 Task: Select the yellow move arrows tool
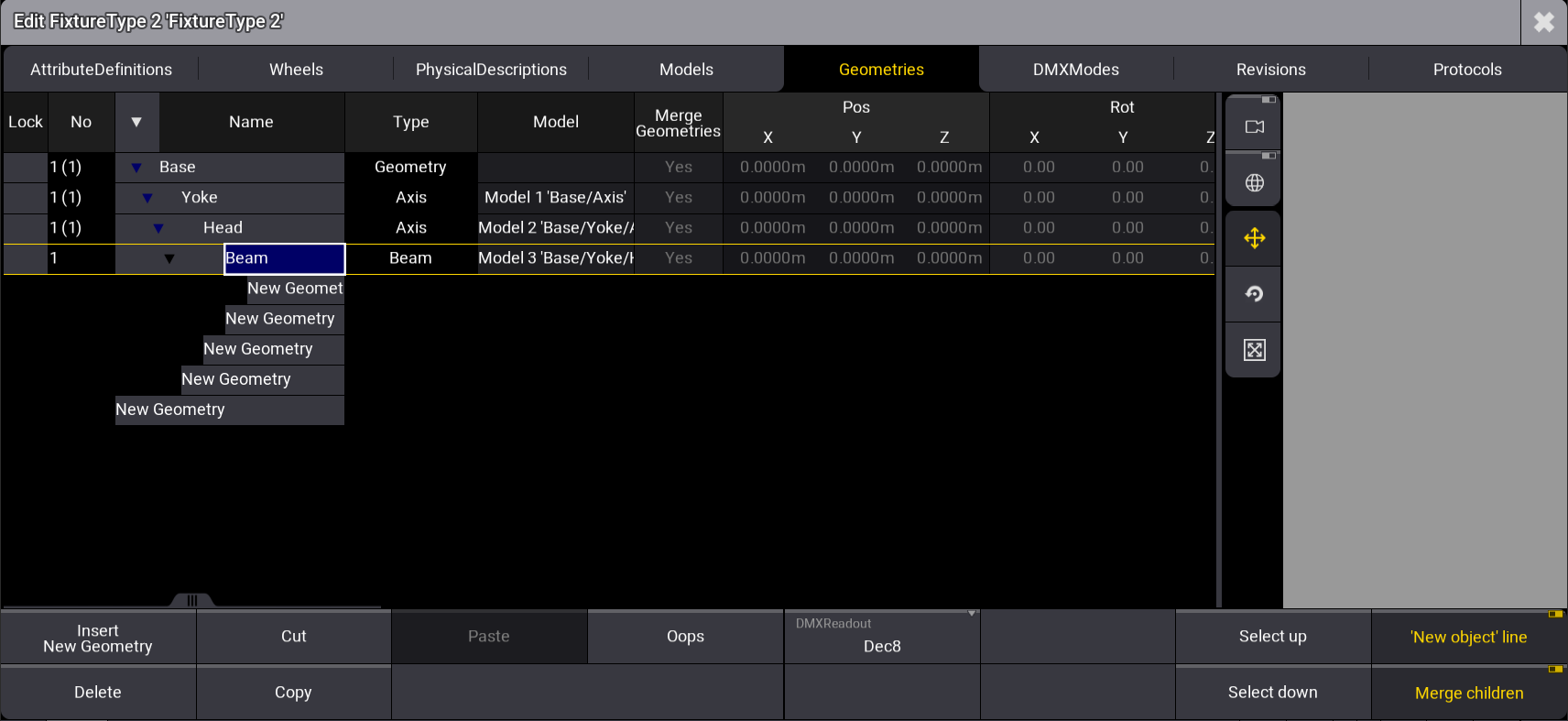(1254, 239)
